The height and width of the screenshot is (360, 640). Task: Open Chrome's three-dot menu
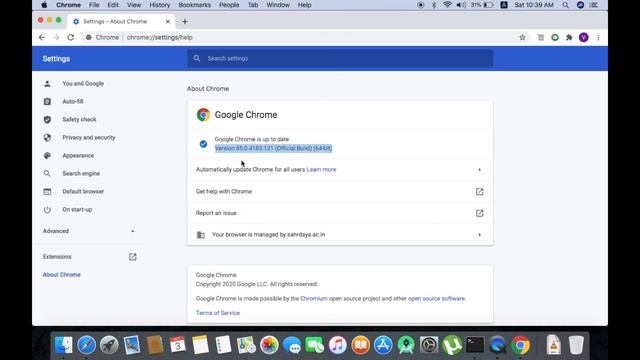598,38
